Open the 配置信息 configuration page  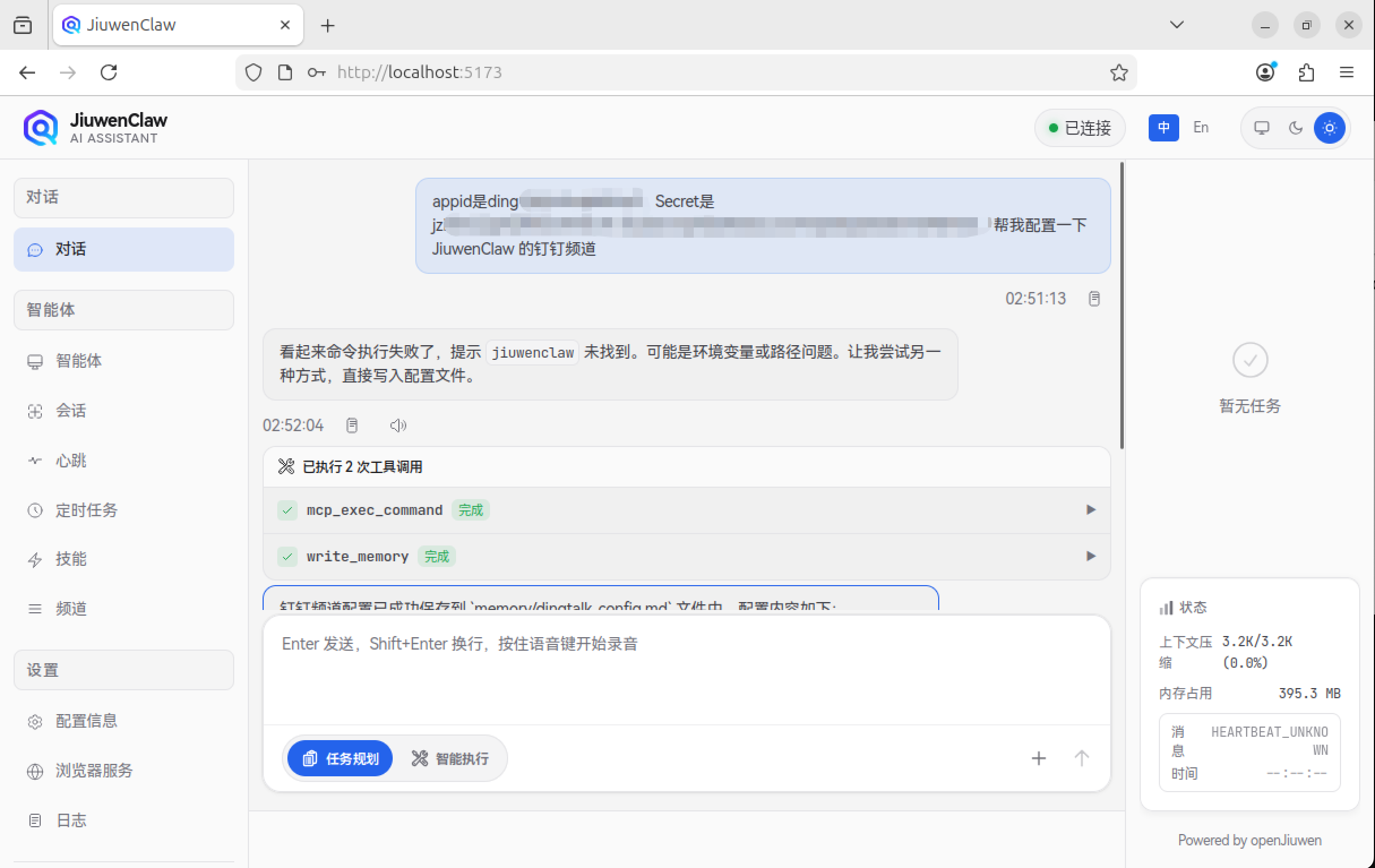[86, 721]
